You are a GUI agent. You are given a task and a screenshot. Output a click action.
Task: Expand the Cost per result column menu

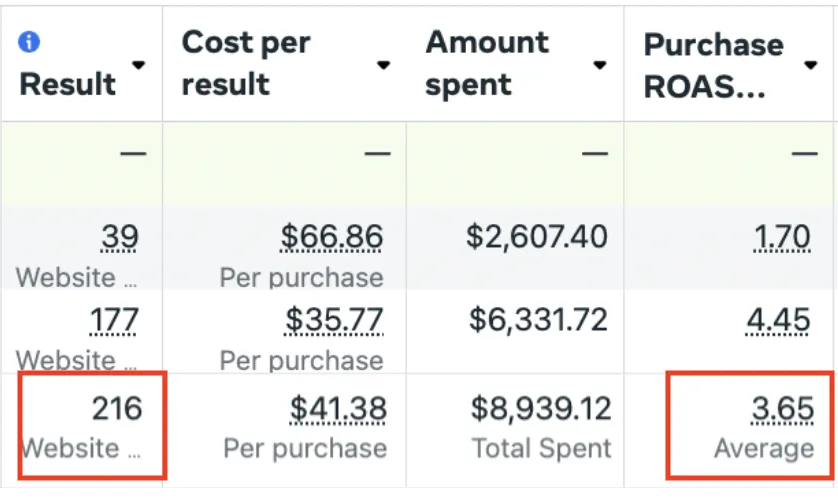pos(383,65)
